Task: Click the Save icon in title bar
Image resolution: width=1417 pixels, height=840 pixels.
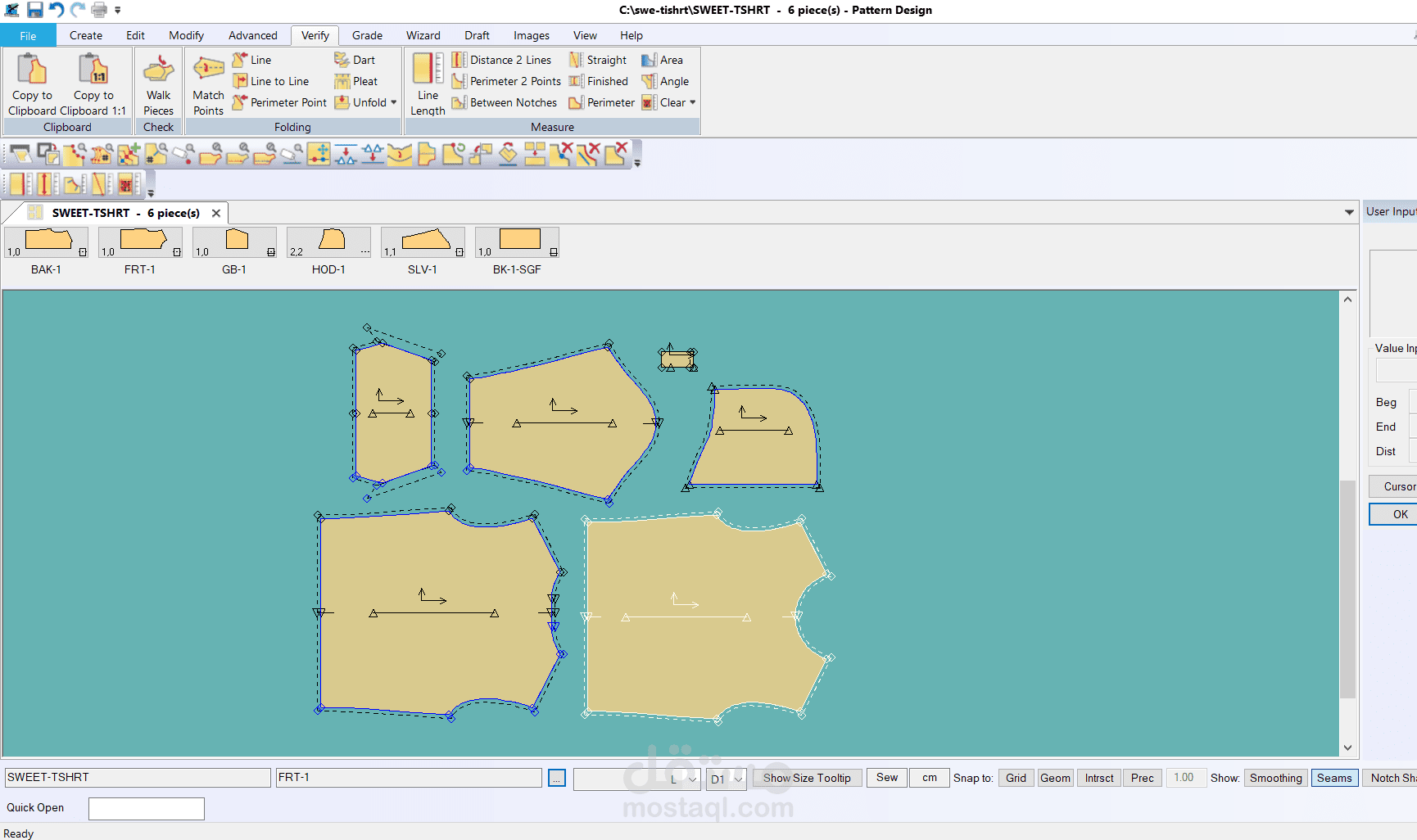Action: coord(35,10)
